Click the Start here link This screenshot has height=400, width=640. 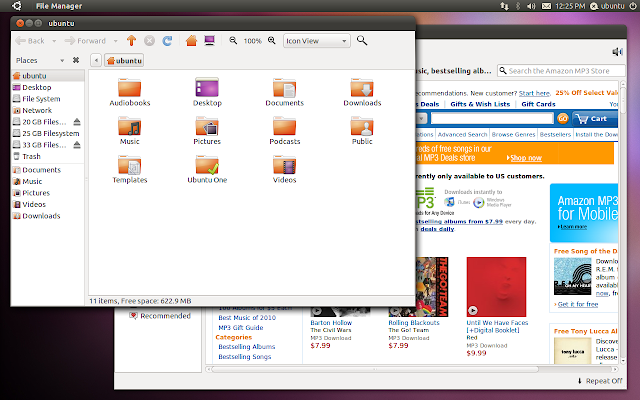tap(534, 93)
